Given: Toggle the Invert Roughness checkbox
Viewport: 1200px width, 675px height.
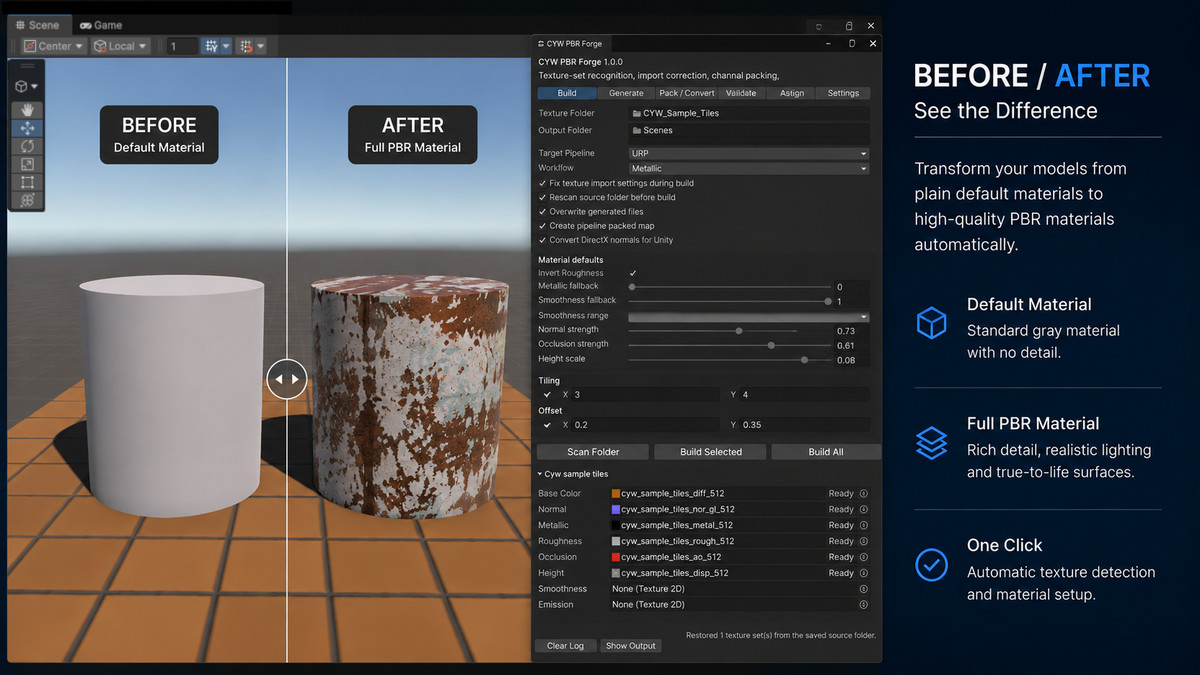Looking at the screenshot, I should pyautogui.click(x=633, y=273).
